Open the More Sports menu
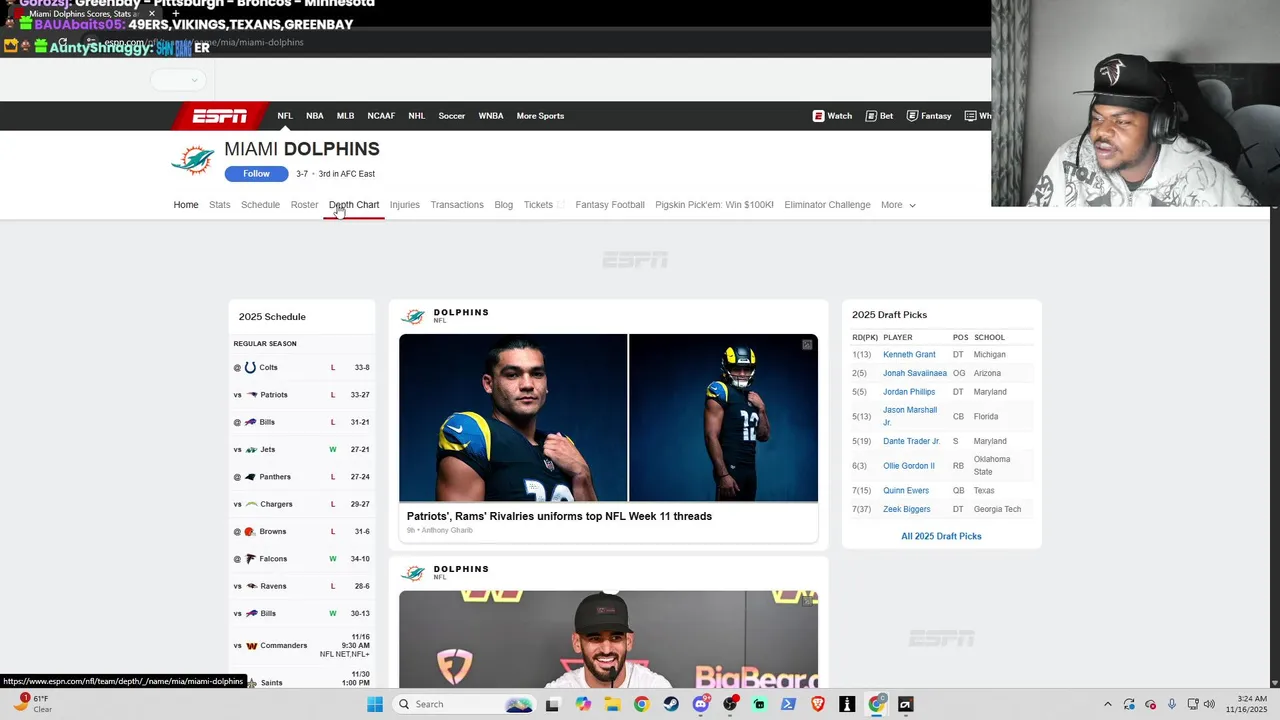Viewport: 1280px width, 720px height. [540, 116]
